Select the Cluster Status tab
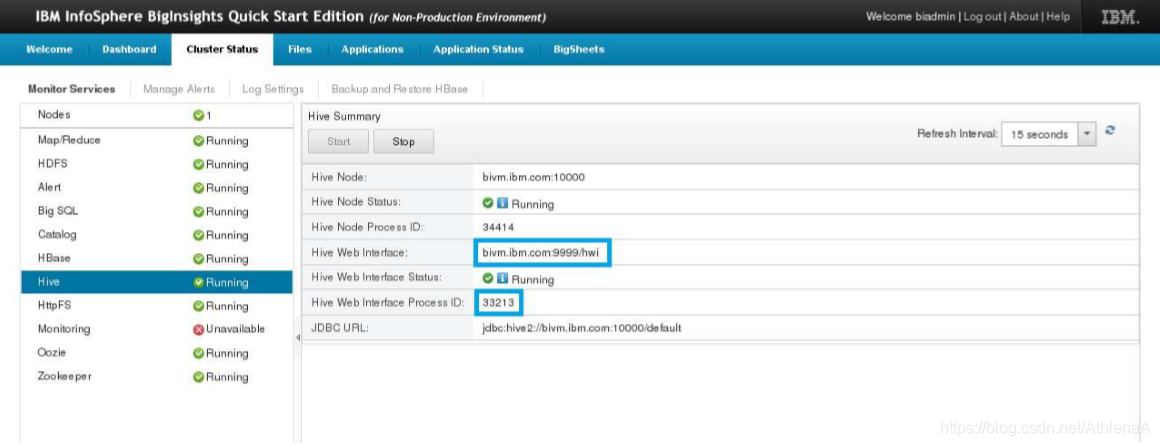Viewport: 1160px width, 446px height. click(222, 50)
